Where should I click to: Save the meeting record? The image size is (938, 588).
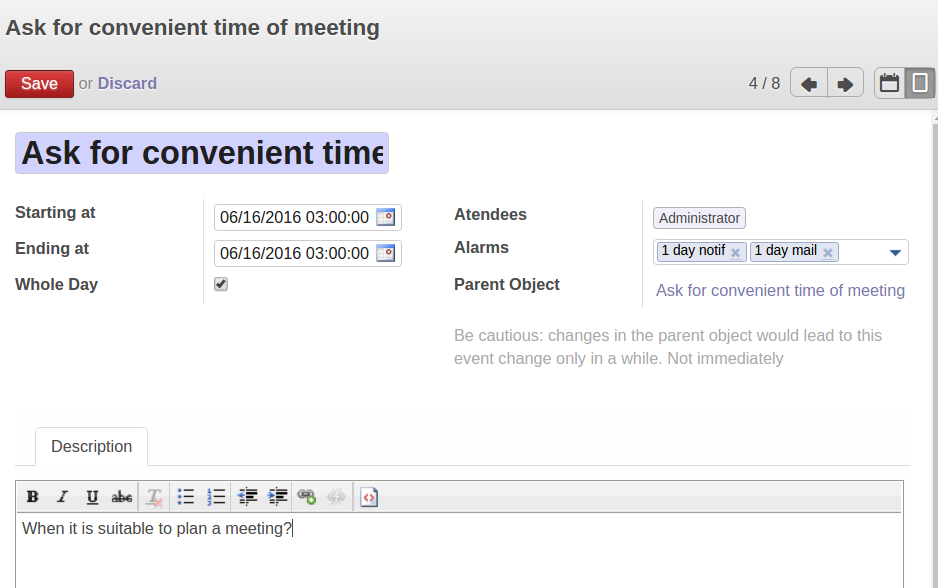[39, 84]
